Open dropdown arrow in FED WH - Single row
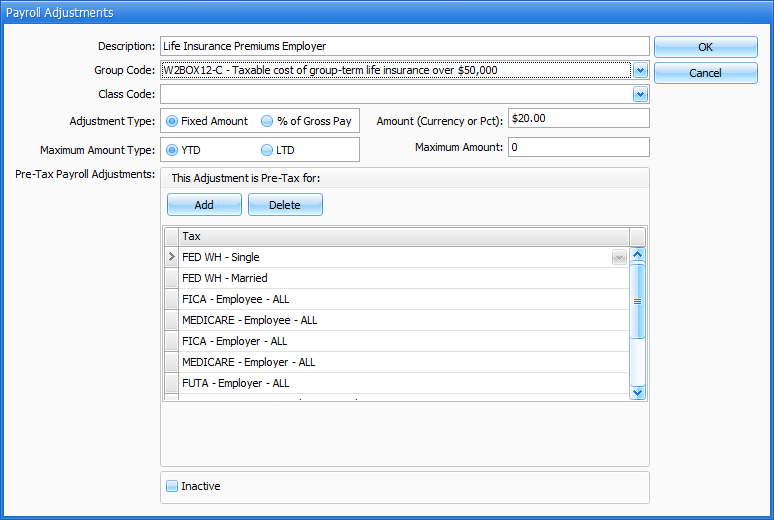The width and height of the screenshot is (774, 520). [619, 257]
